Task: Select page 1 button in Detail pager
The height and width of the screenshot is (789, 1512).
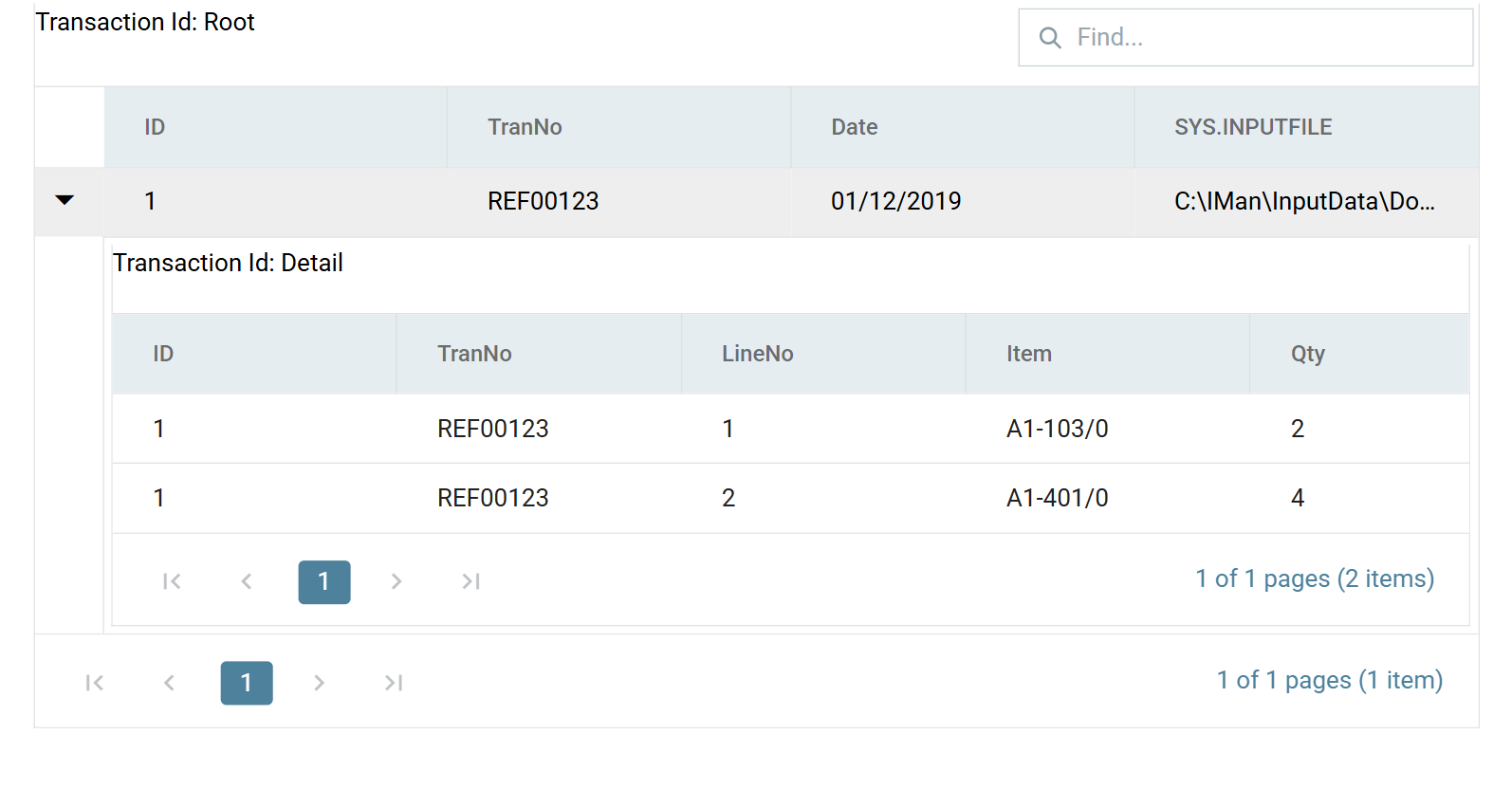Action: (324, 582)
